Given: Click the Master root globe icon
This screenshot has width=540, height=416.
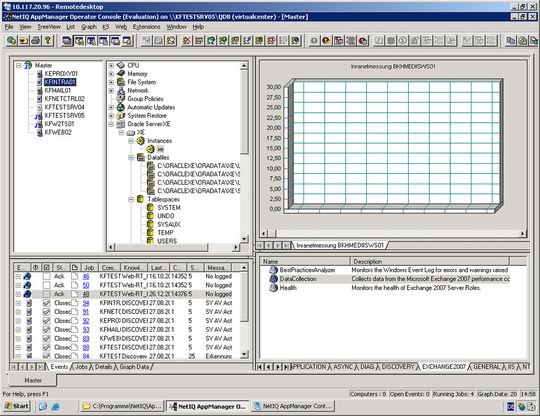Looking at the screenshot, I should (x=28, y=65).
